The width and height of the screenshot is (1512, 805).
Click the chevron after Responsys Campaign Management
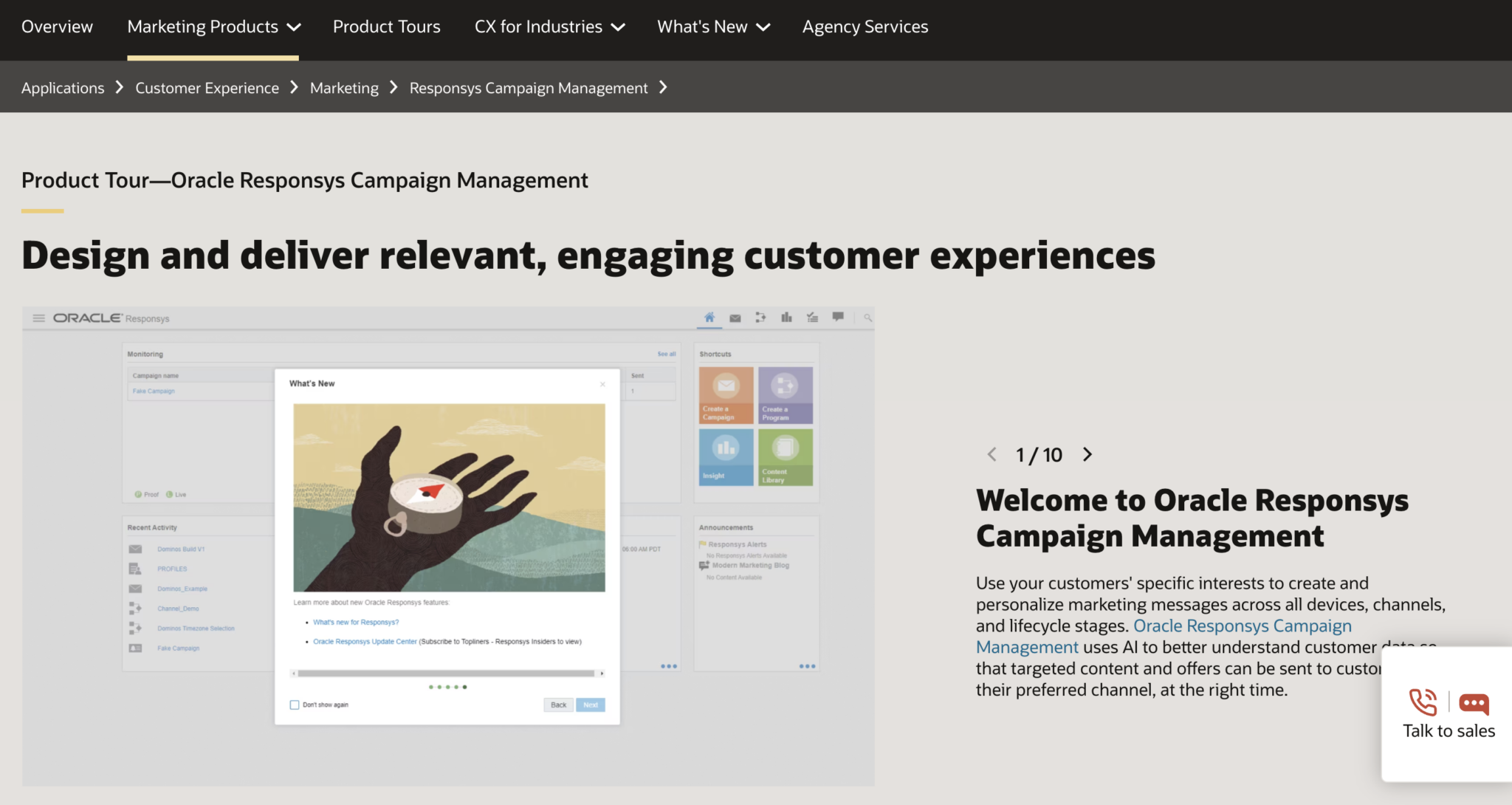click(664, 87)
